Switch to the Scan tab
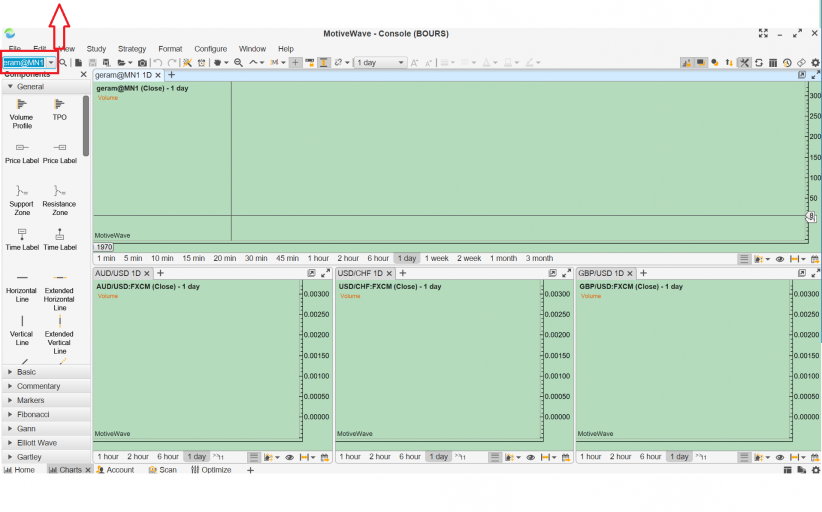Screen dimensions: 822x512 [x=163, y=470]
